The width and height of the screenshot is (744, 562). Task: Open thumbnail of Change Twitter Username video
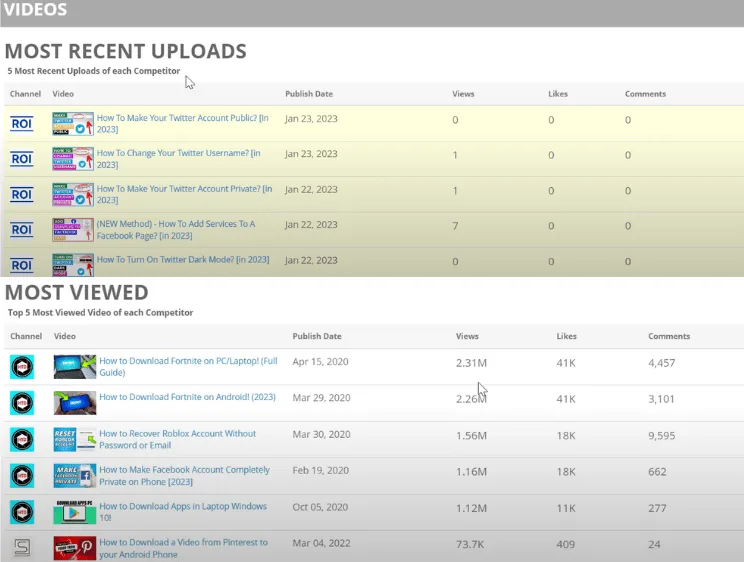pos(73,159)
